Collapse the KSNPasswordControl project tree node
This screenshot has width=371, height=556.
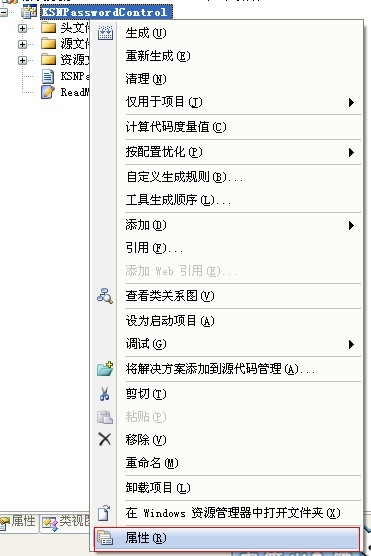tap(4, 12)
